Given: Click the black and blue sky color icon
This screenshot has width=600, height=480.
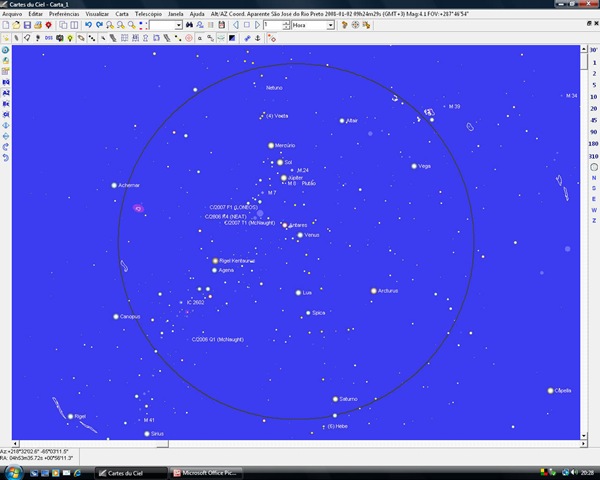Looking at the screenshot, I should (x=232, y=38).
